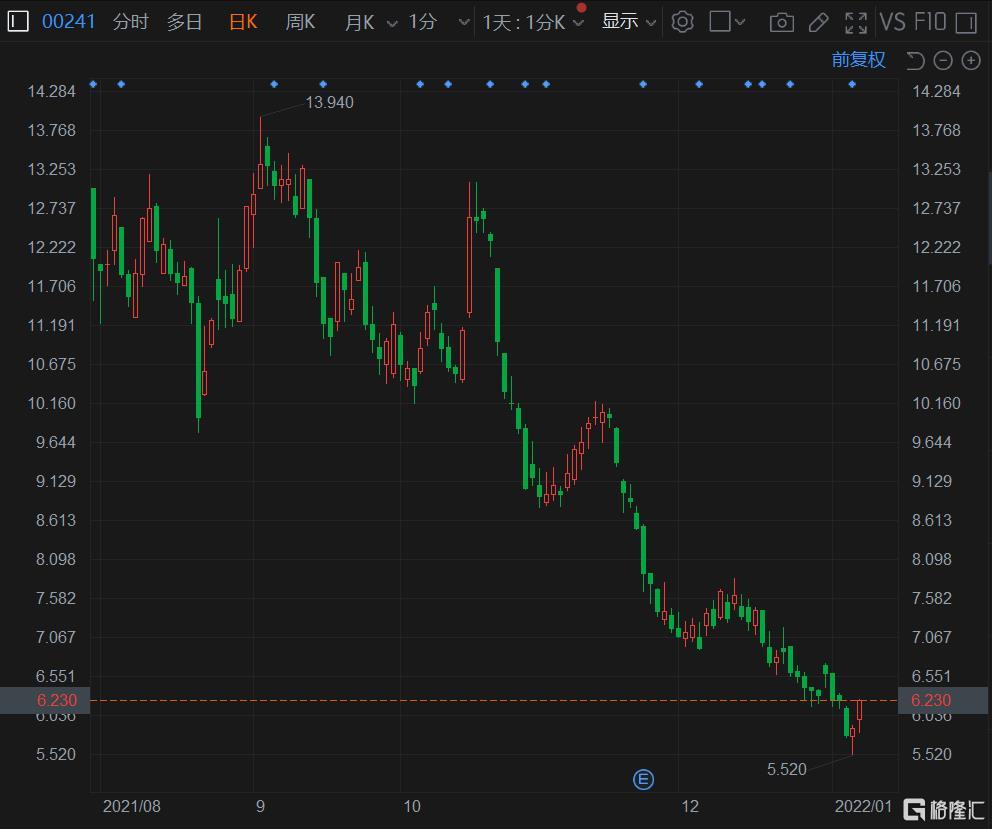The image size is (992, 829).
Task: Select the 日K daily chart tab
Action: [243, 21]
